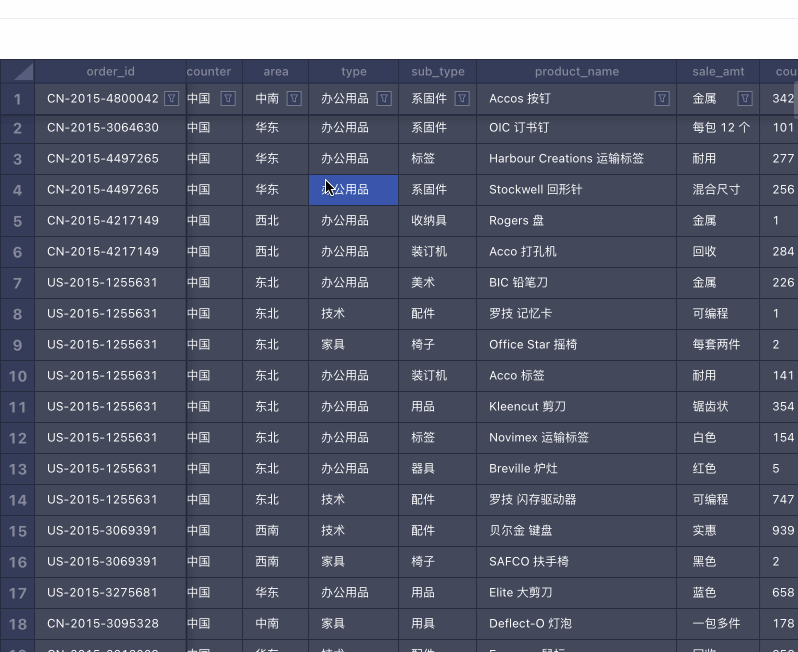Select the order_id column header
This screenshot has width=798, height=652.
point(110,72)
